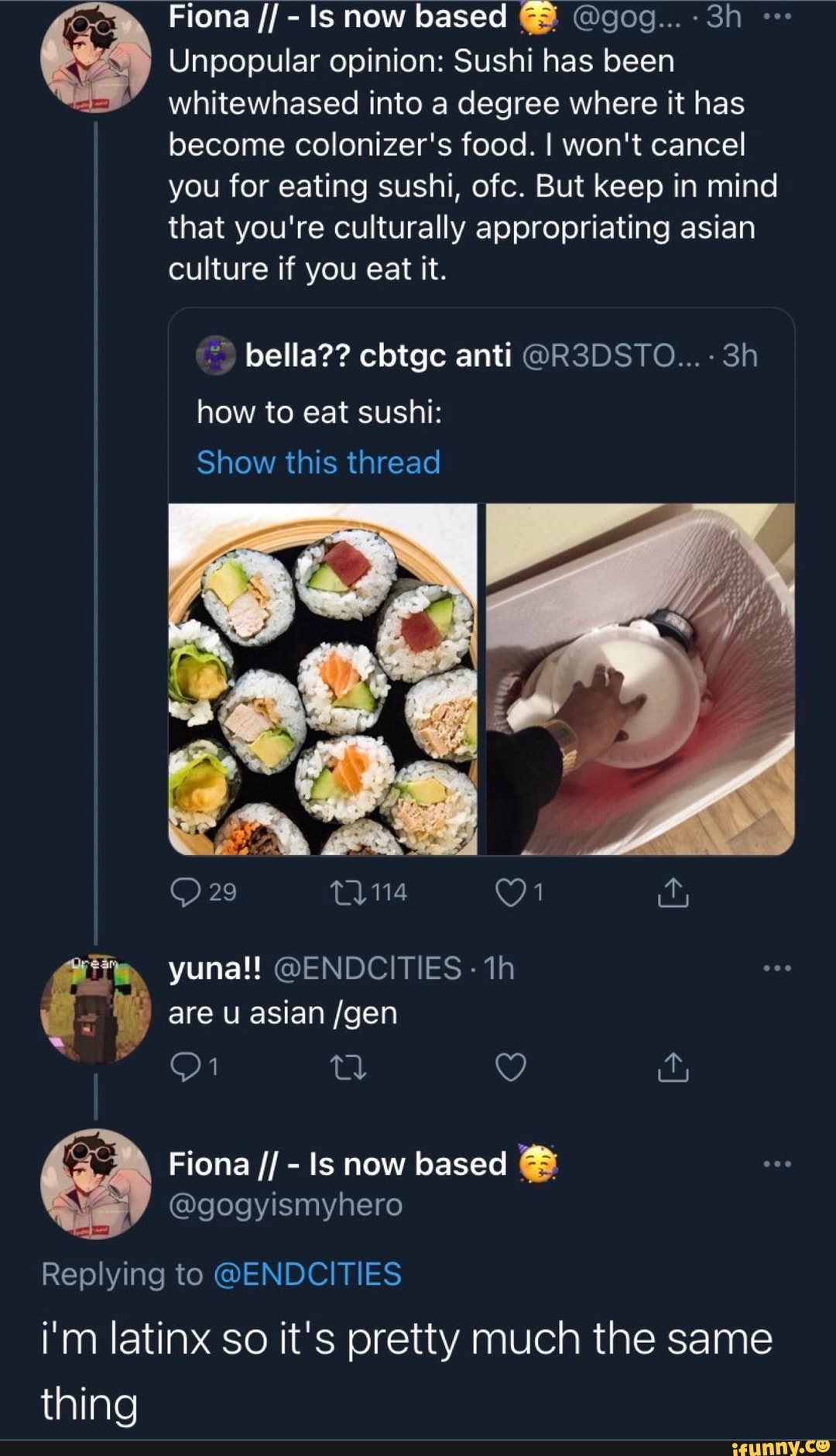
Task: Open bella's quoted tweet avatar
Action: click(x=215, y=355)
